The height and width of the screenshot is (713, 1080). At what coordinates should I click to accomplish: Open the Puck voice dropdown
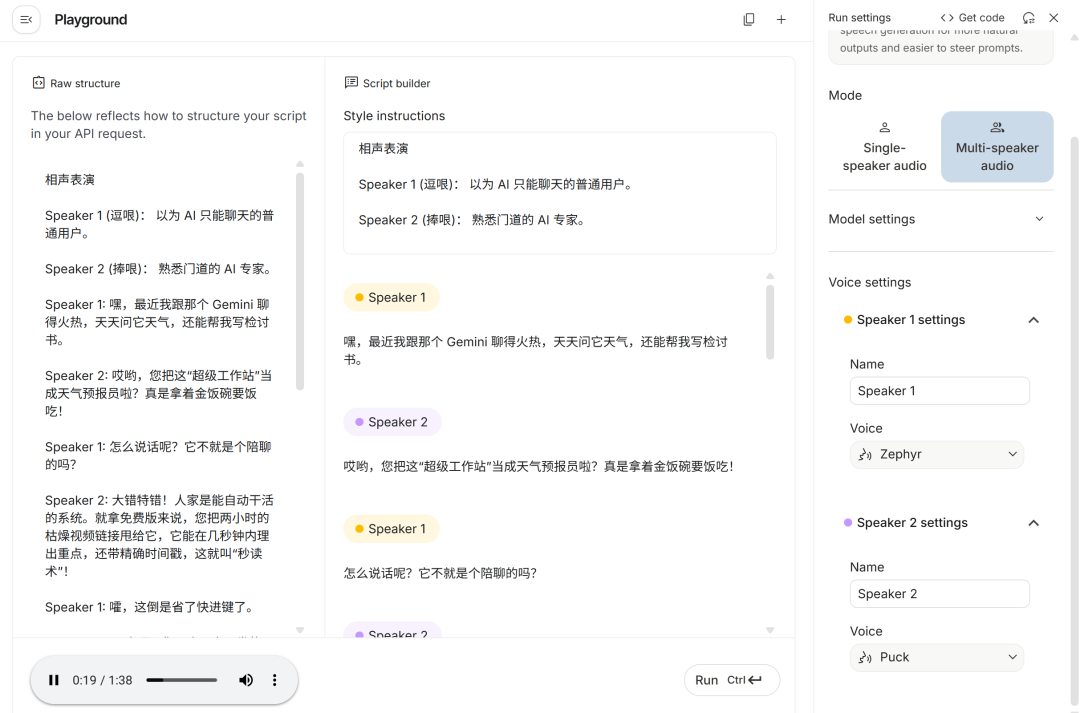[937, 657]
